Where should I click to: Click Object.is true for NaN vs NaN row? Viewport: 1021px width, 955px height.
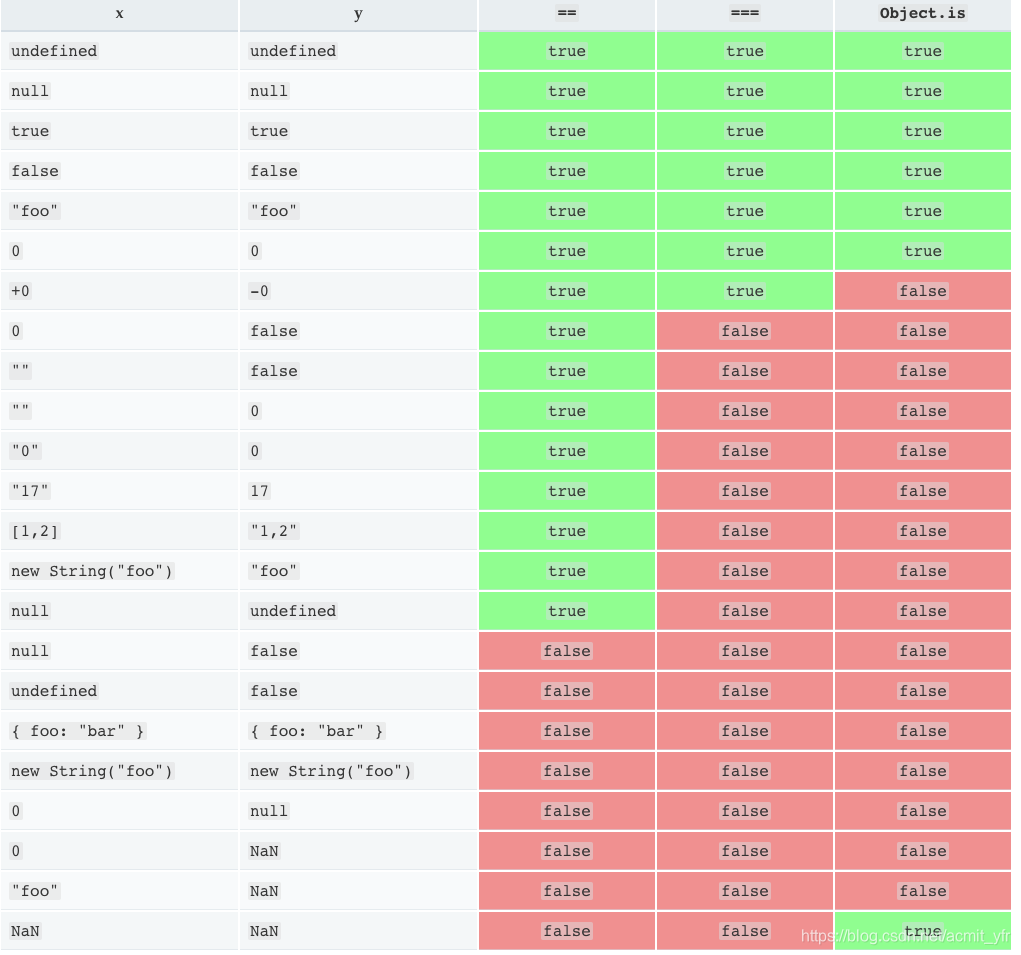922,932
